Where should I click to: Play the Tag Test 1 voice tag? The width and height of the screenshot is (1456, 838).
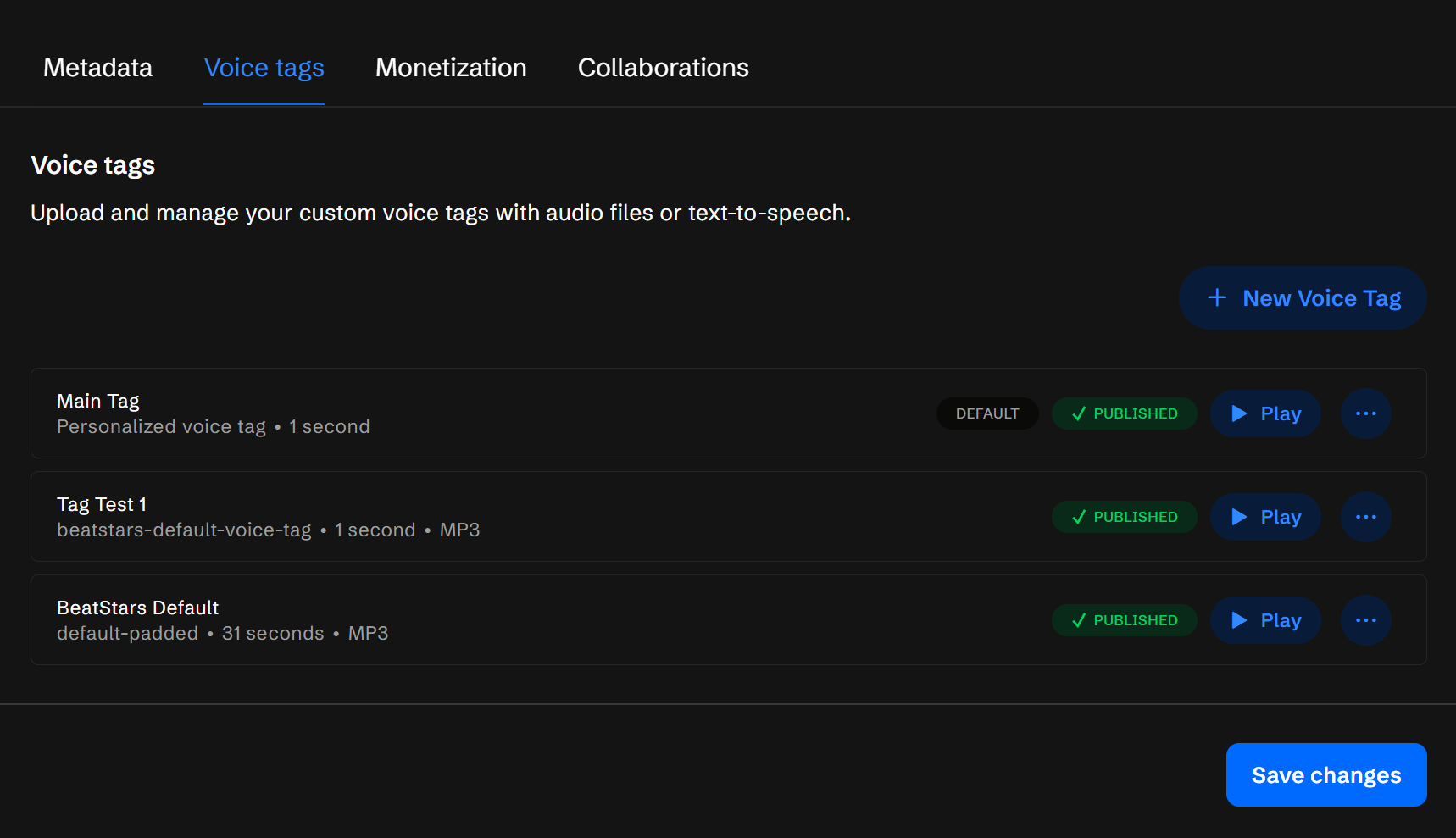pyautogui.click(x=1265, y=517)
